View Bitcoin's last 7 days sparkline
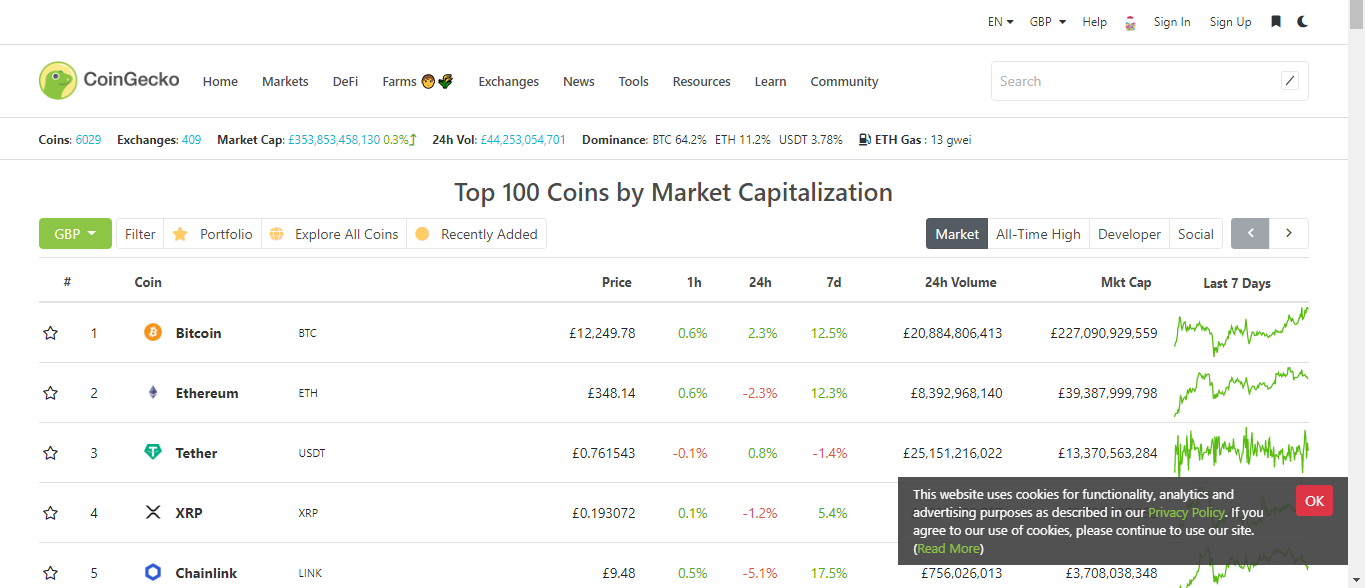 click(1241, 331)
